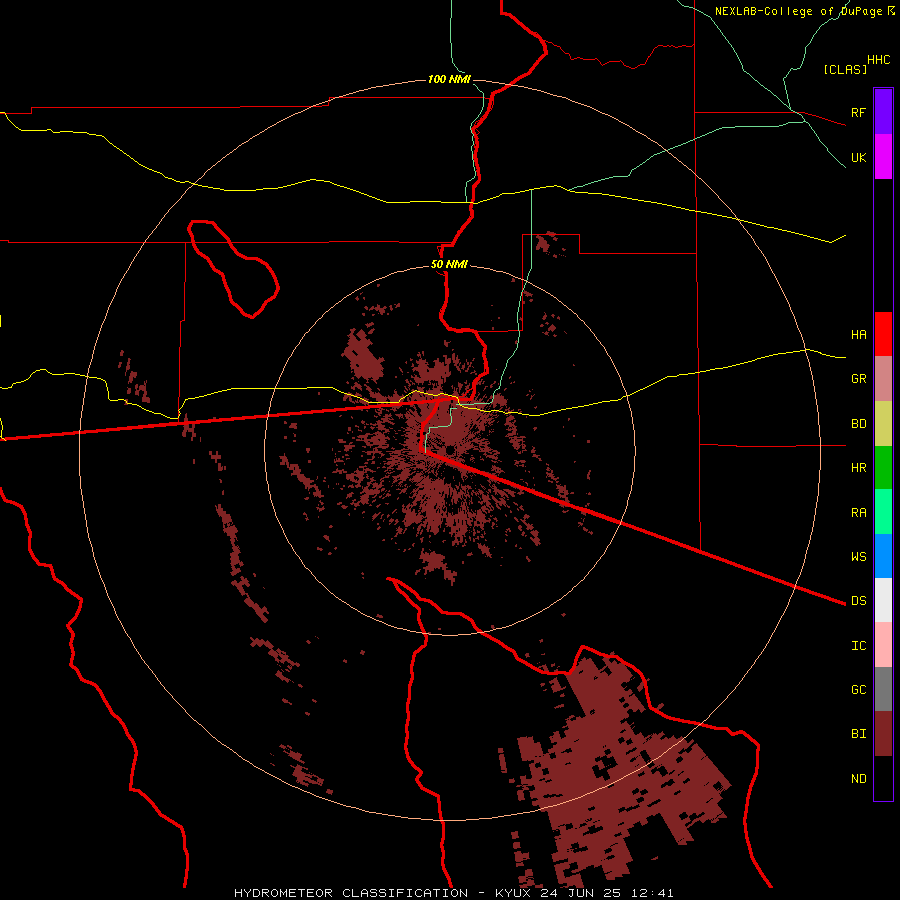Click the BI legend label
The image size is (900, 900).
(858, 734)
